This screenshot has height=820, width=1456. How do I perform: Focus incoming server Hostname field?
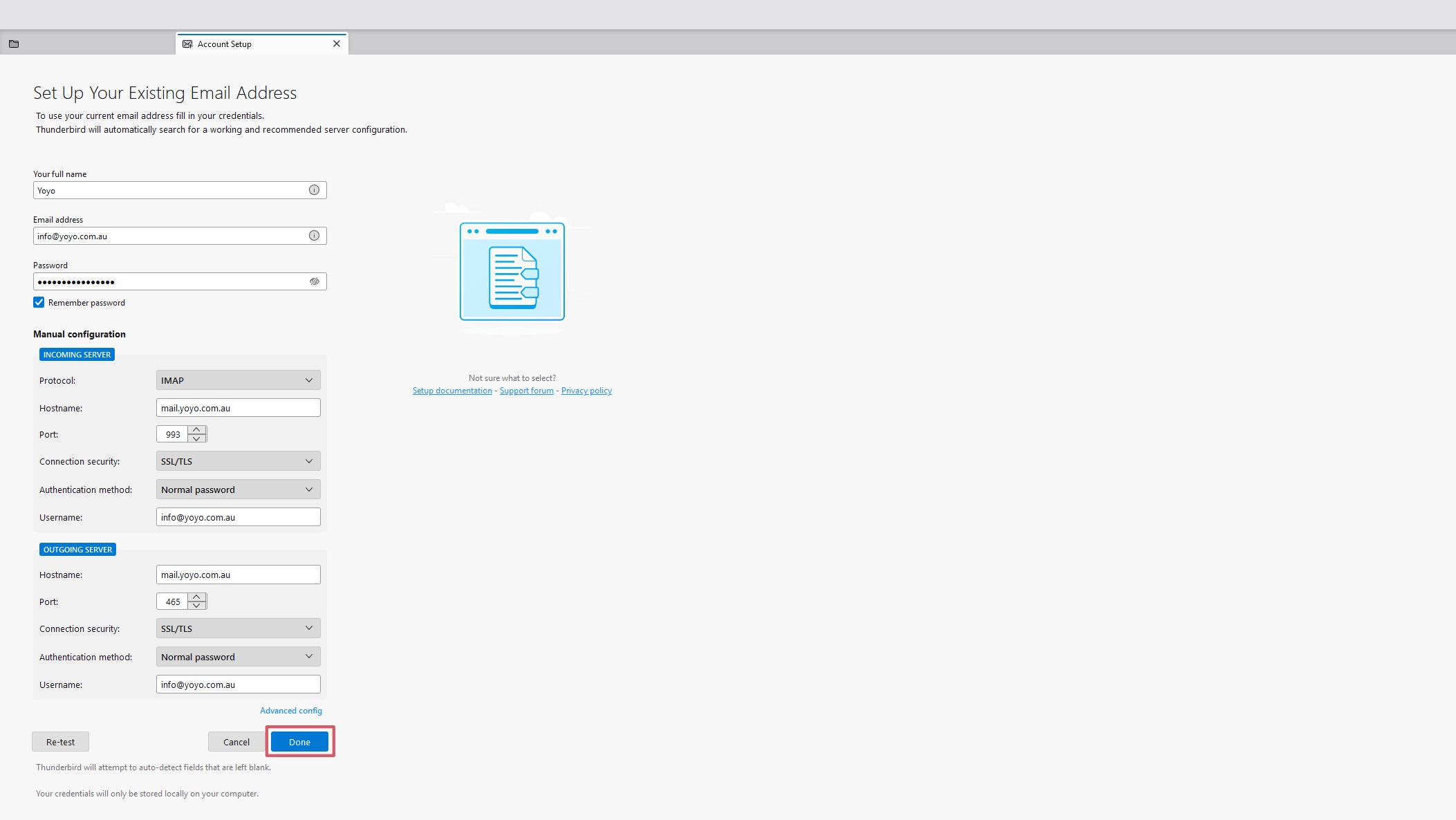tap(238, 408)
